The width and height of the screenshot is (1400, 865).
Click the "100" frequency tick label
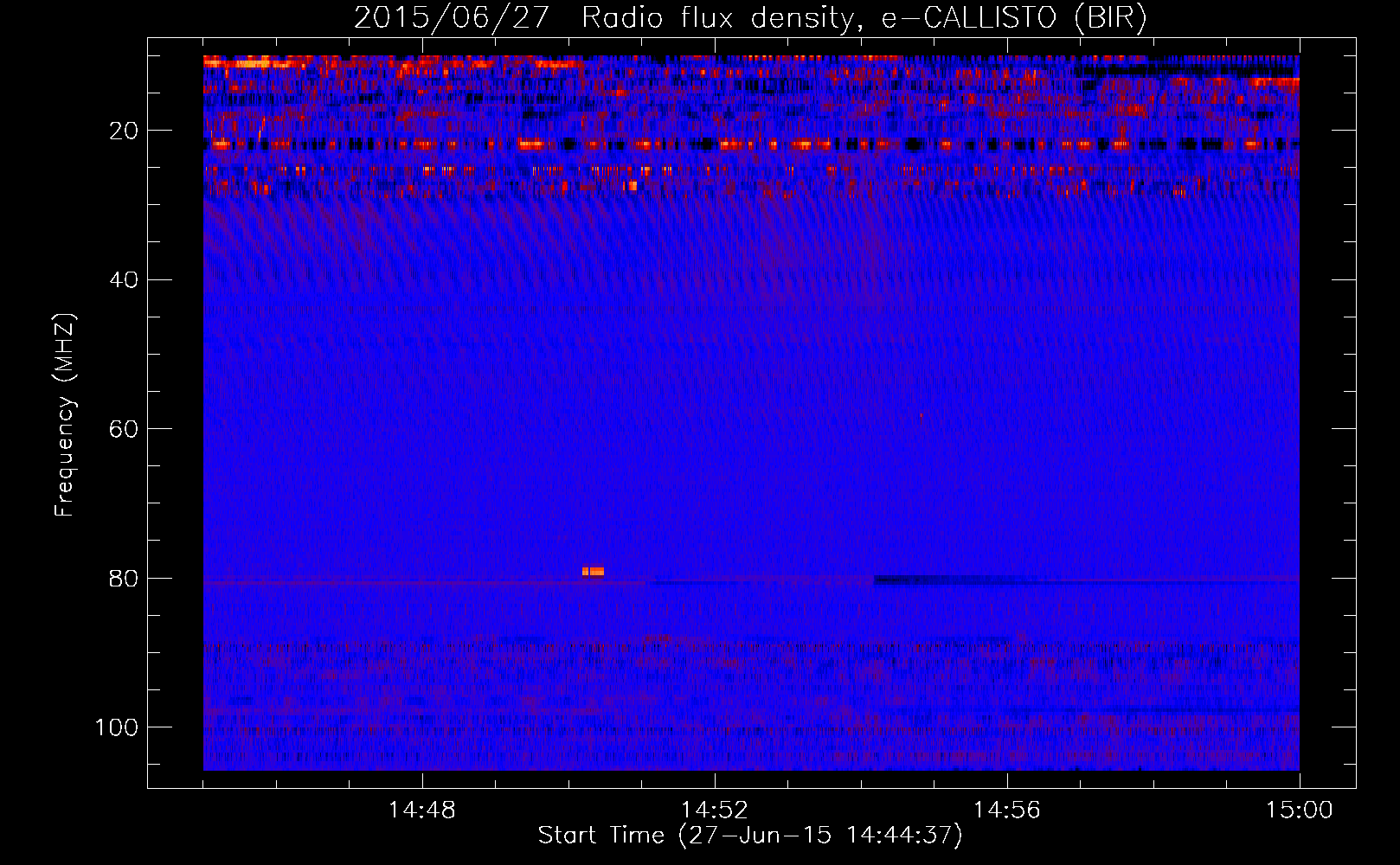point(117,727)
